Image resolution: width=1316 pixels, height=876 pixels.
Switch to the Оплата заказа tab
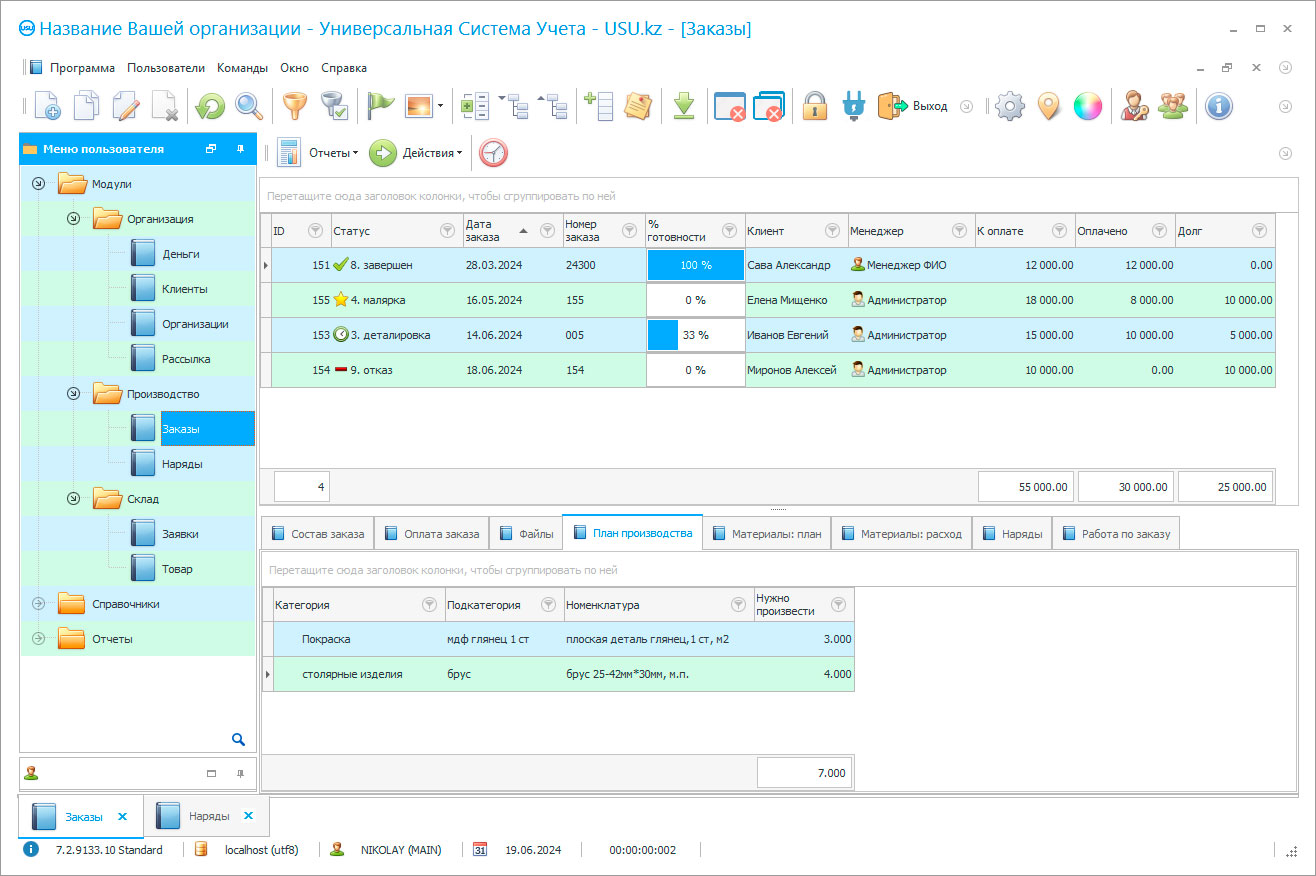click(x=431, y=534)
